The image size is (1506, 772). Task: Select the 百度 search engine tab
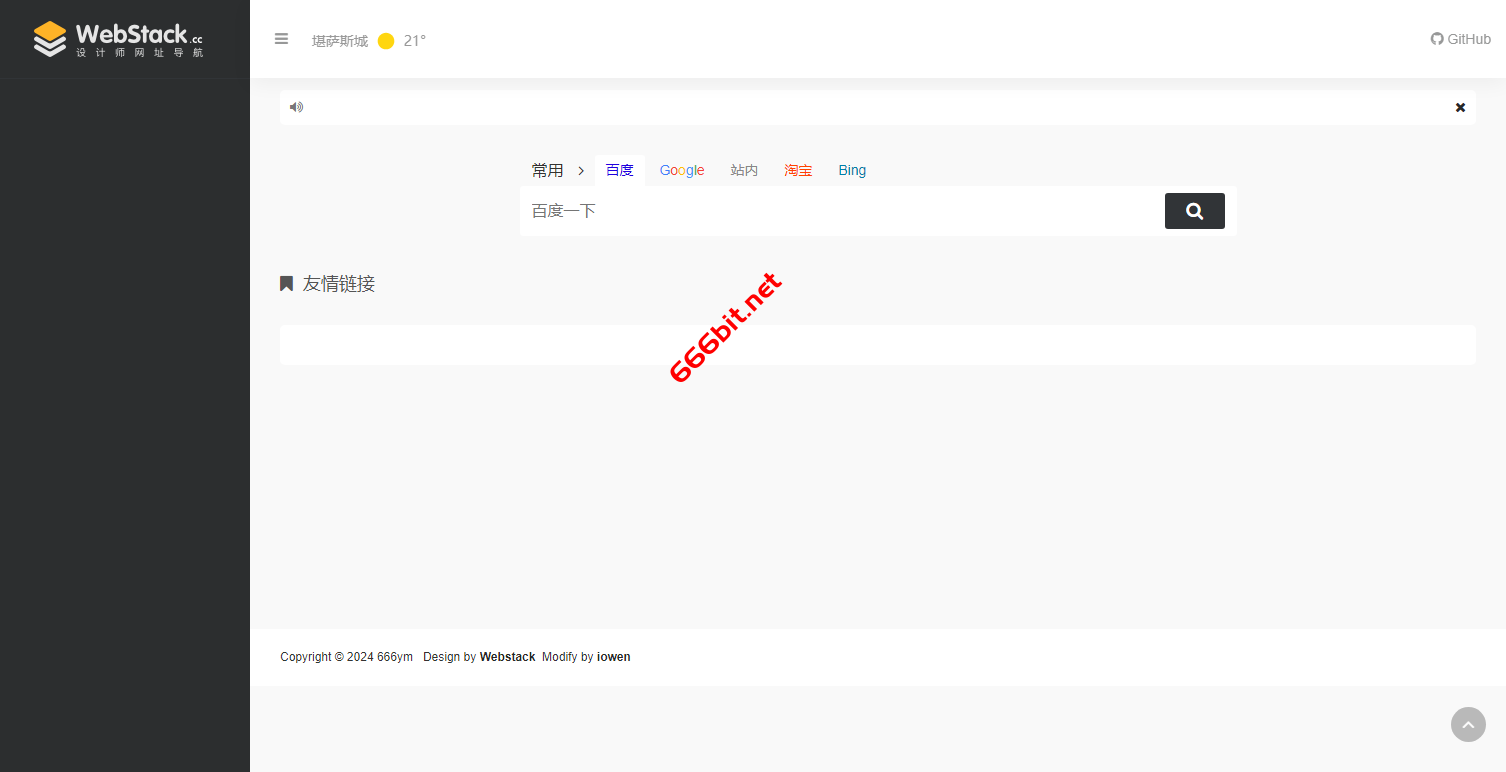tap(619, 170)
